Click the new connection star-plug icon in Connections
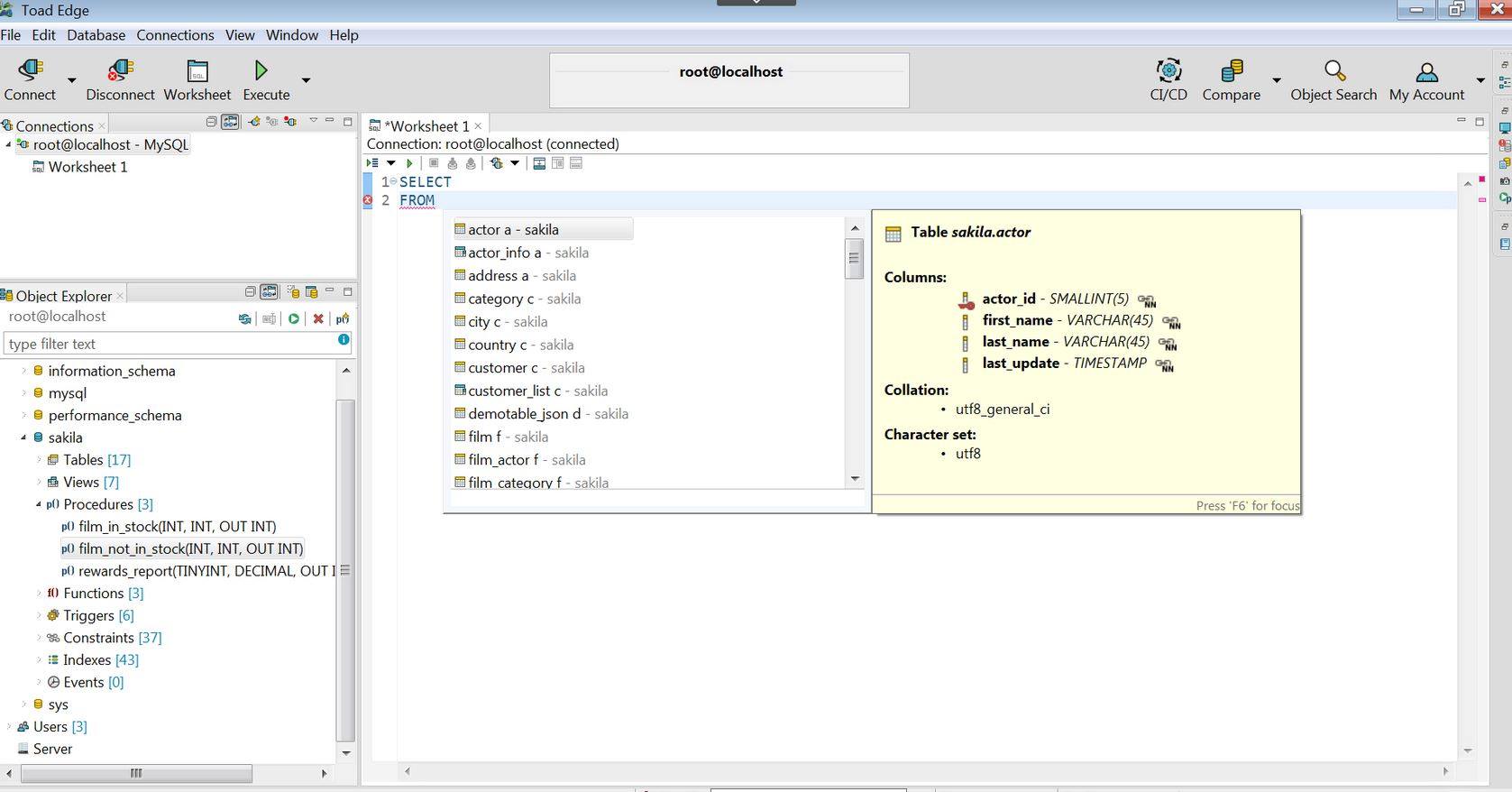The image size is (1512, 792). (x=254, y=121)
